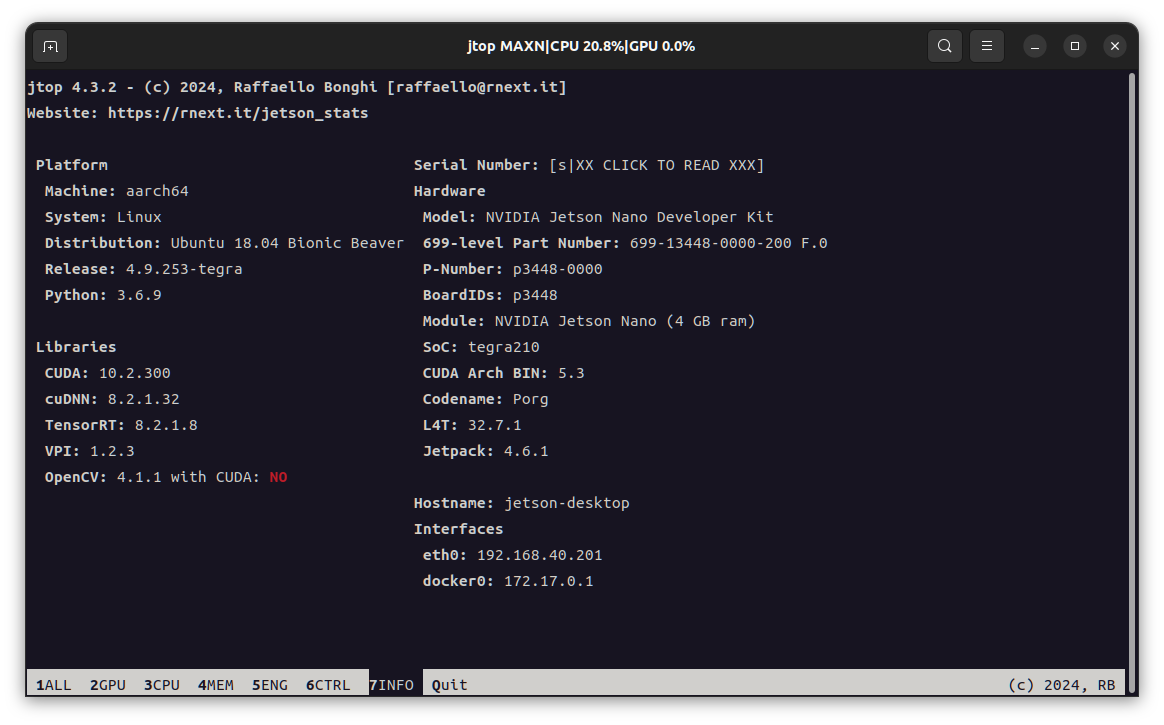Click part number 699-13448-0000-200 F.0

tap(728, 243)
